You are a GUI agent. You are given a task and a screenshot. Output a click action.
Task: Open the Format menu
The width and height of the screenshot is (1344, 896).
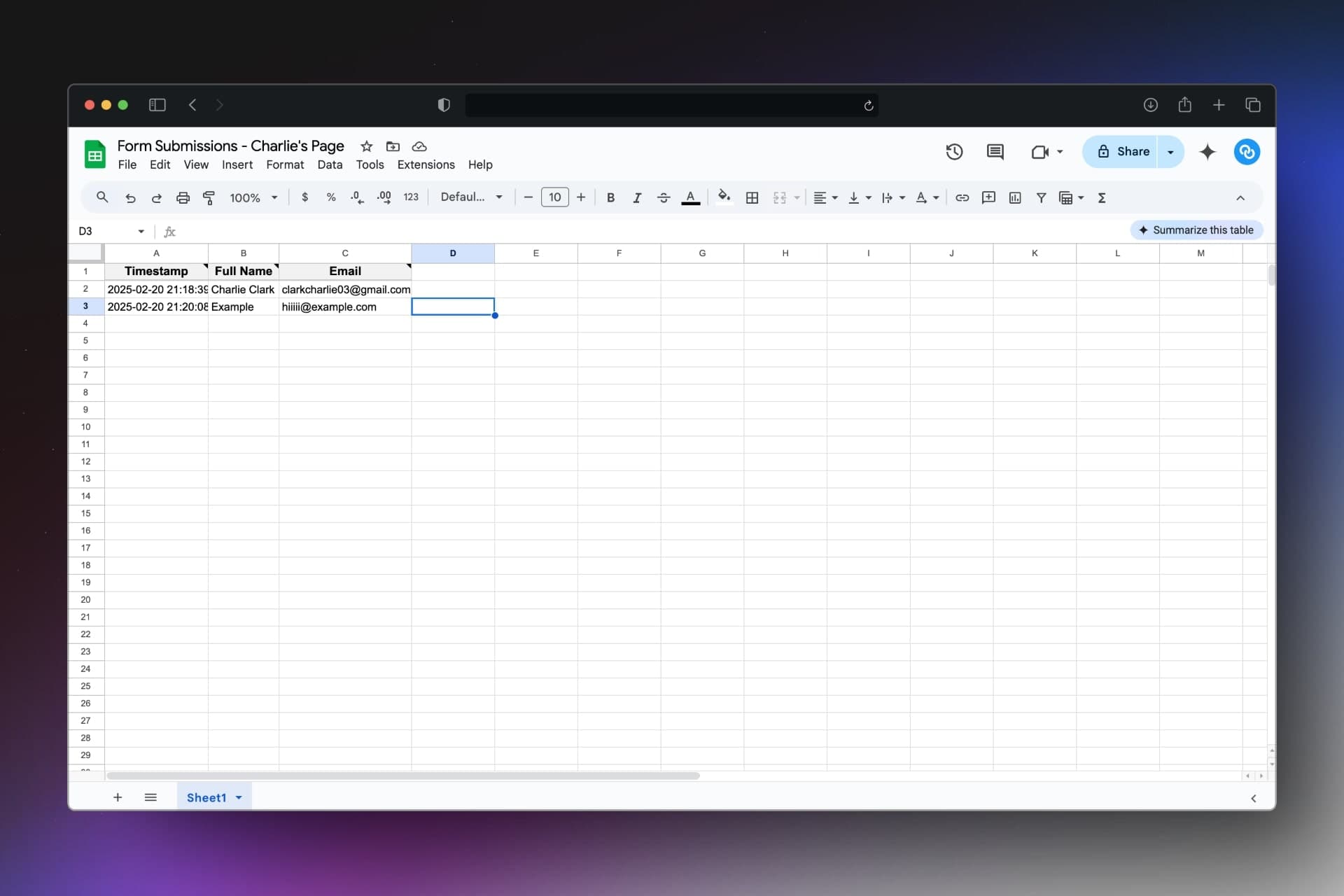coord(285,164)
